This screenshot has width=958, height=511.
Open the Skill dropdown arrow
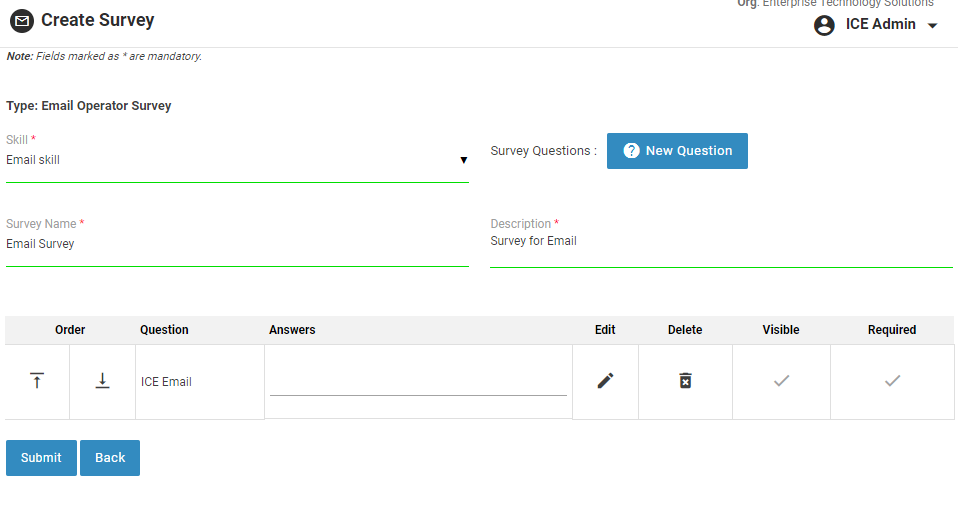[x=463, y=160]
